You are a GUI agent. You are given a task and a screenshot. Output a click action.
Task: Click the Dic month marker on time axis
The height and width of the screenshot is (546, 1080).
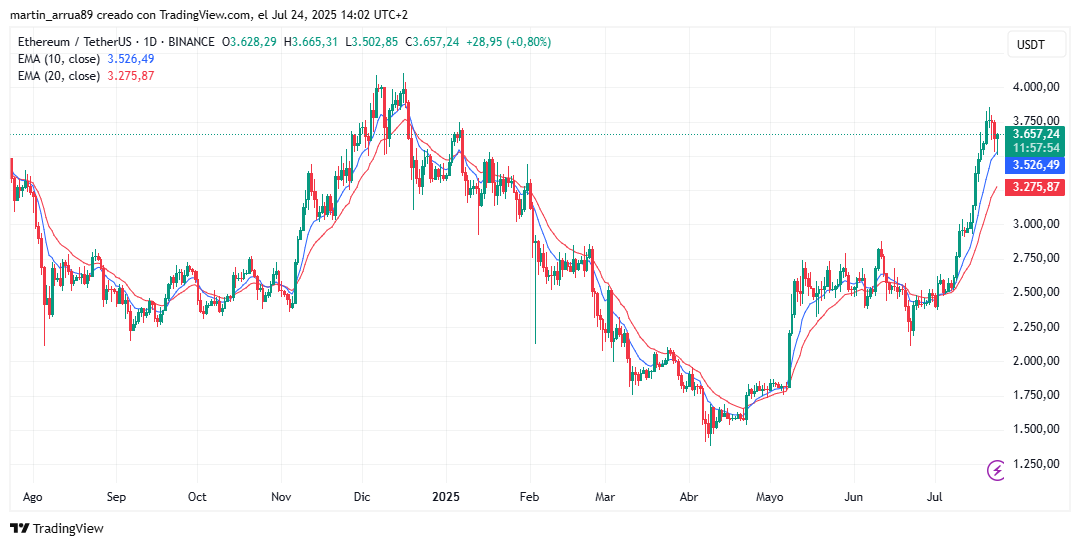362,496
